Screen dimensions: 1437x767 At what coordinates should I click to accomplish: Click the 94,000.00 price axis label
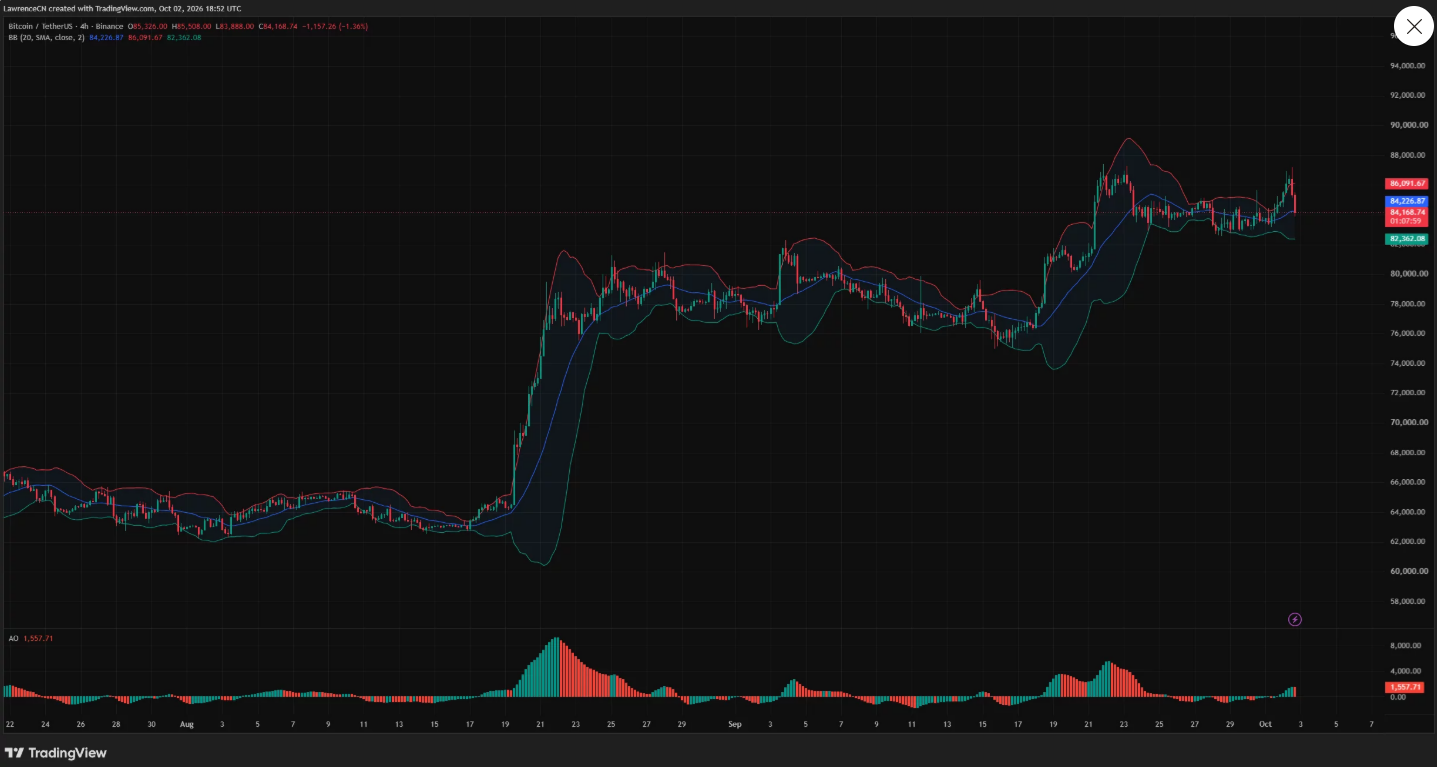click(1408, 67)
